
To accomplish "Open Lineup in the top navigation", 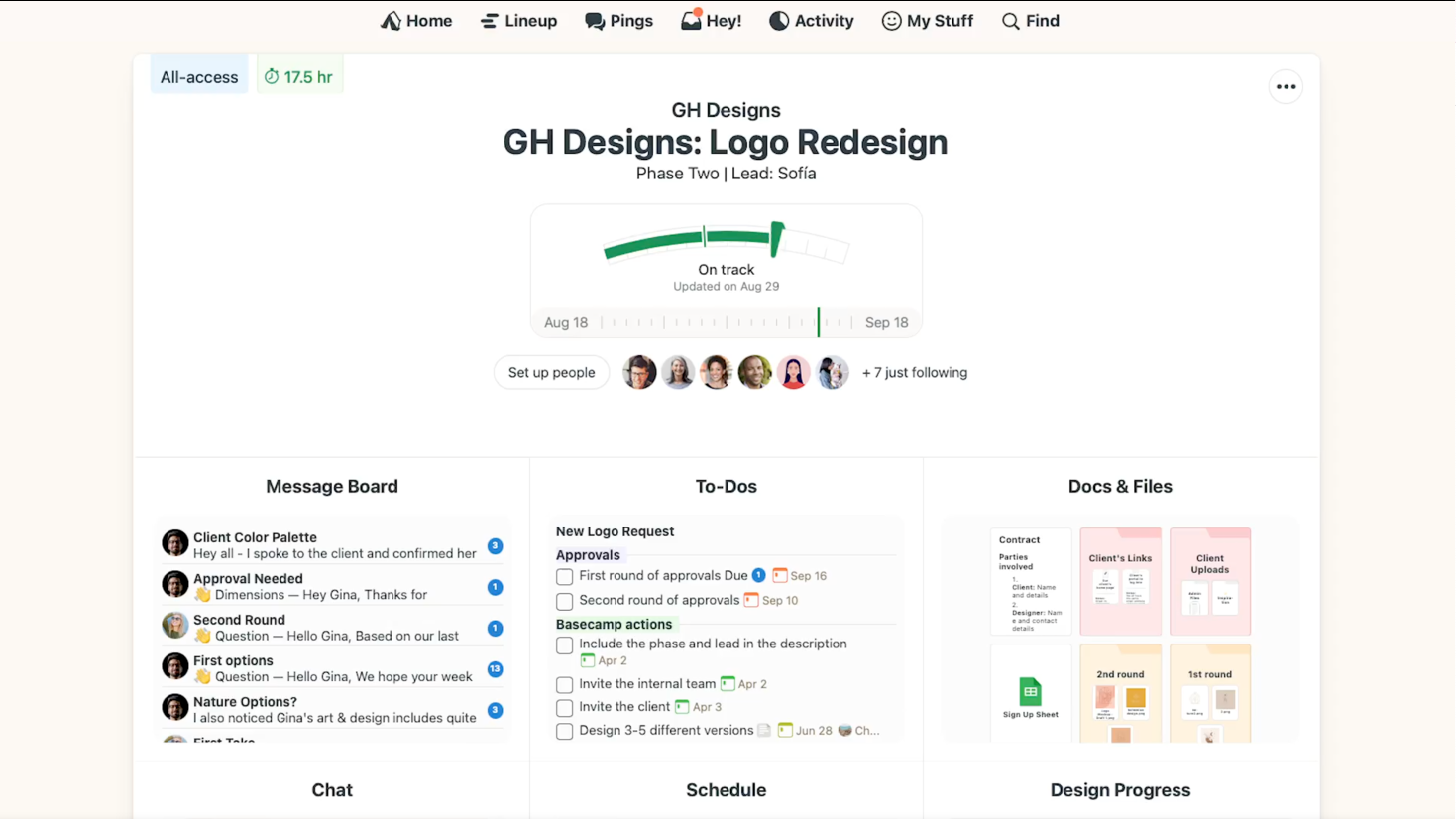I will click(x=518, y=21).
